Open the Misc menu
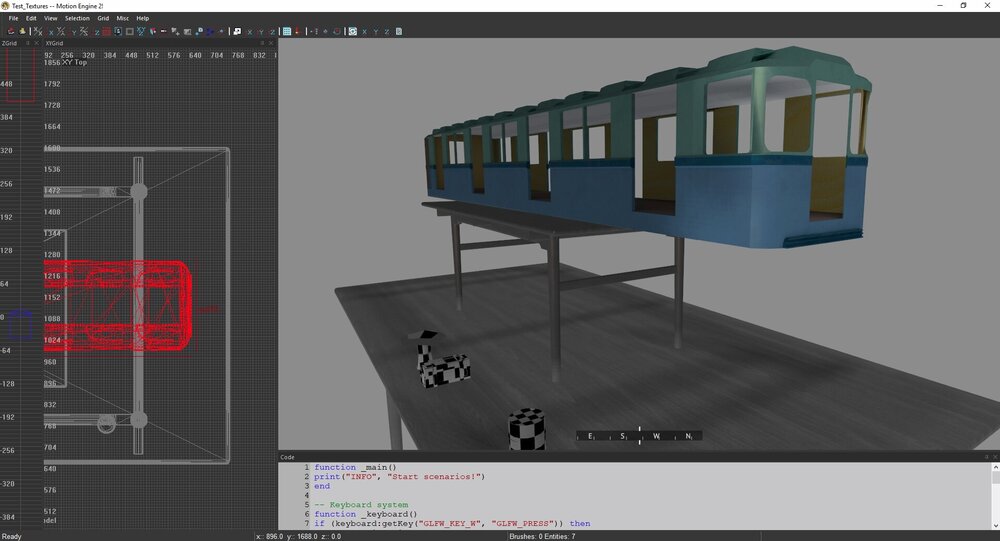1000x541 pixels. [x=122, y=18]
